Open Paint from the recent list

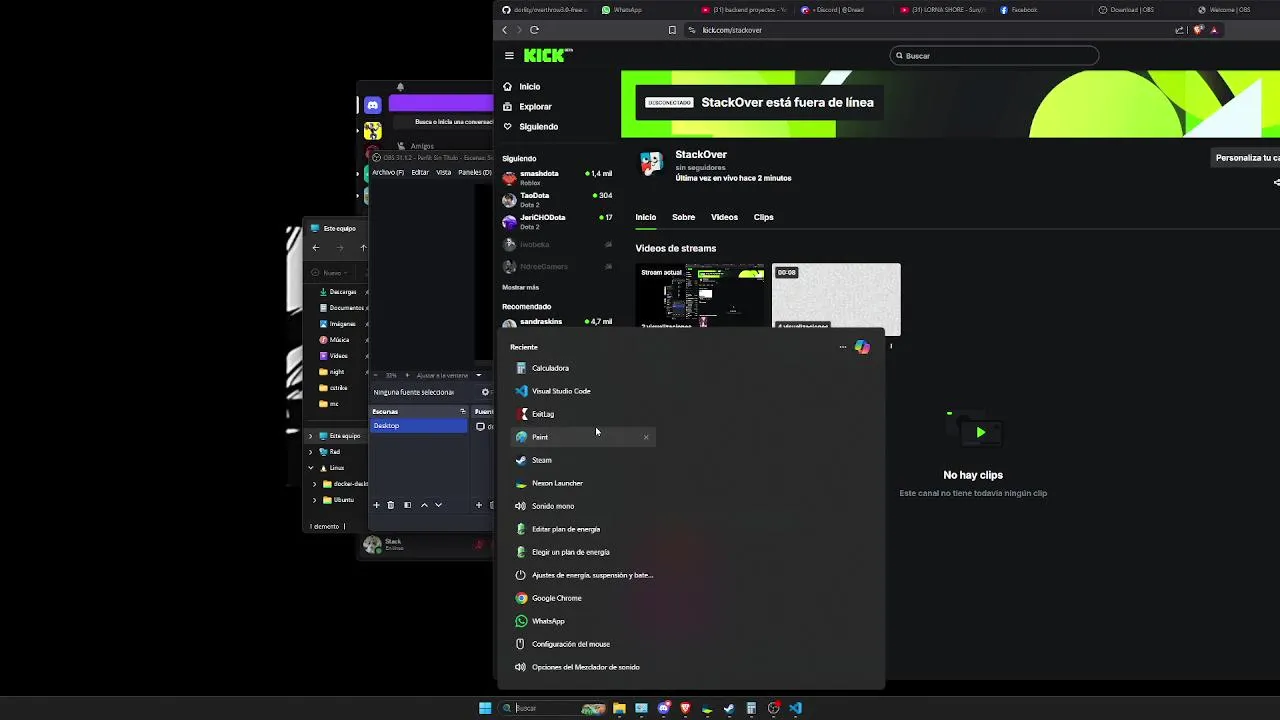[583, 437]
